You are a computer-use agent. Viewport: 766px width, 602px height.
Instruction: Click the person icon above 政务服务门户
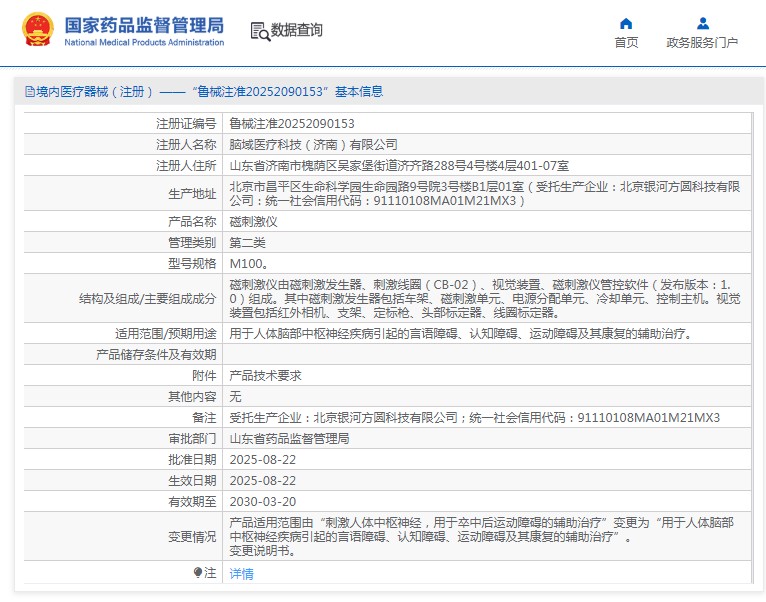702,23
